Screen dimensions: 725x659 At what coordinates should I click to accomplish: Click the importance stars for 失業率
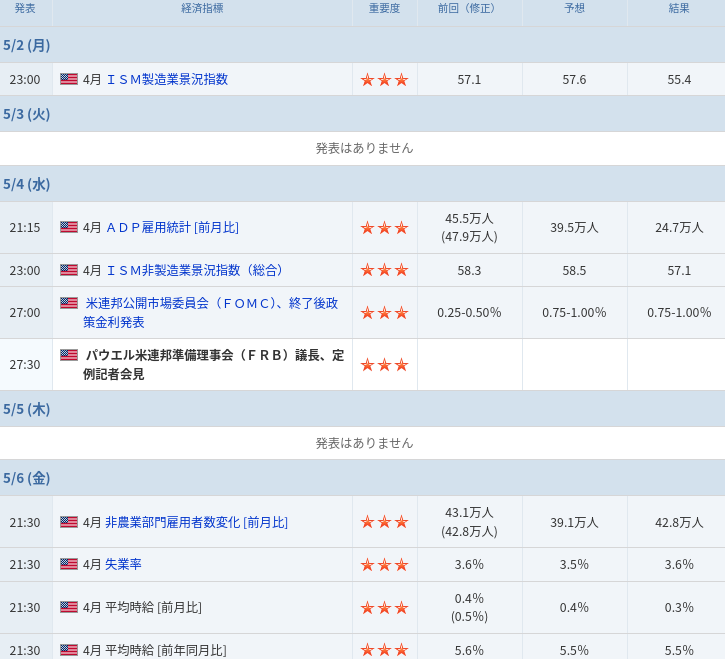click(x=384, y=564)
